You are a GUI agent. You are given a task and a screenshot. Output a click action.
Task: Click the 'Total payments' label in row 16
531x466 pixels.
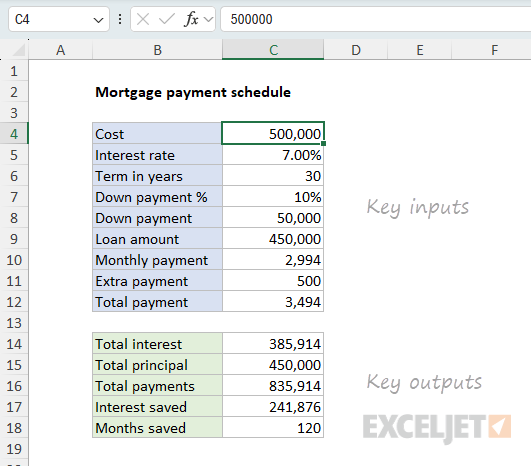point(157,386)
